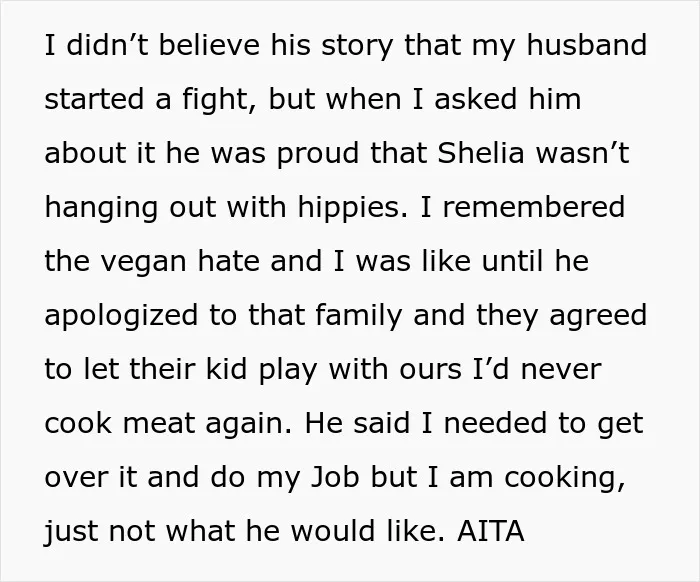Image resolution: width=700 pixels, height=582 pixels.
Task: Click the word "started" at line start
Action: (94, 99)
